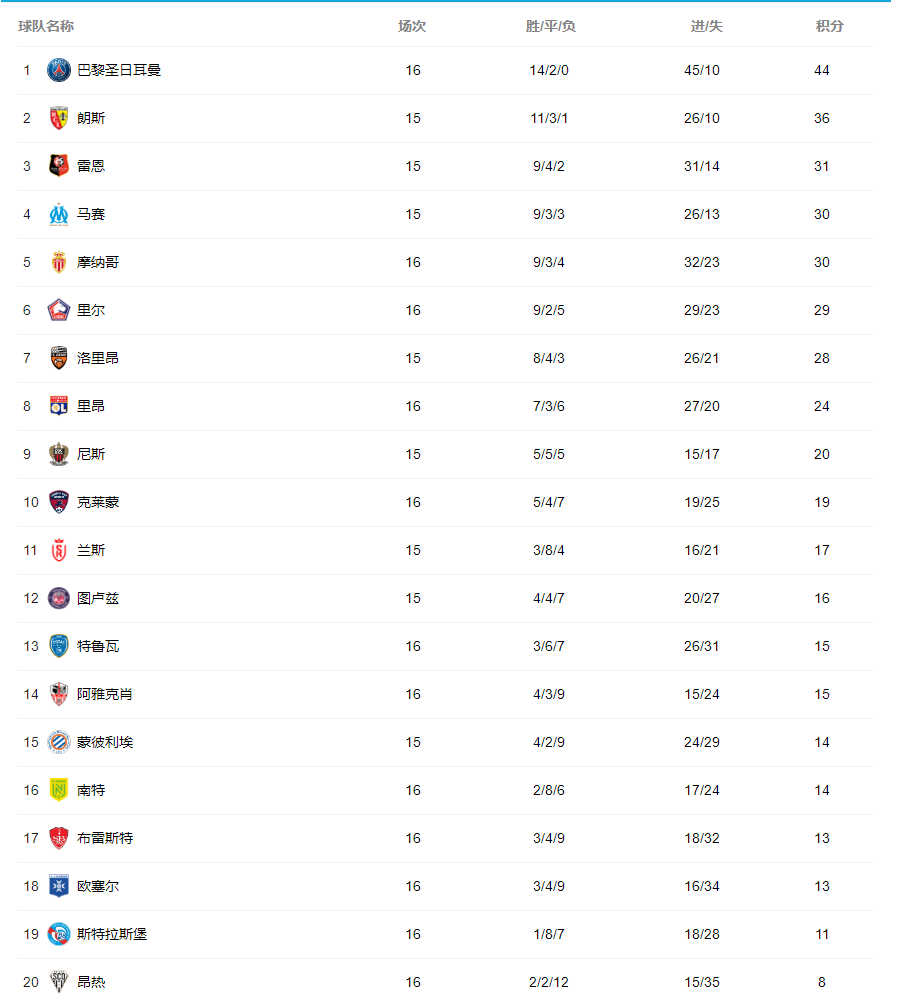Image resolution: width=900 pixels, height=1002 pixels.
Task: Click the Lyon (里昂) OL logo
Action: point(59,406)
